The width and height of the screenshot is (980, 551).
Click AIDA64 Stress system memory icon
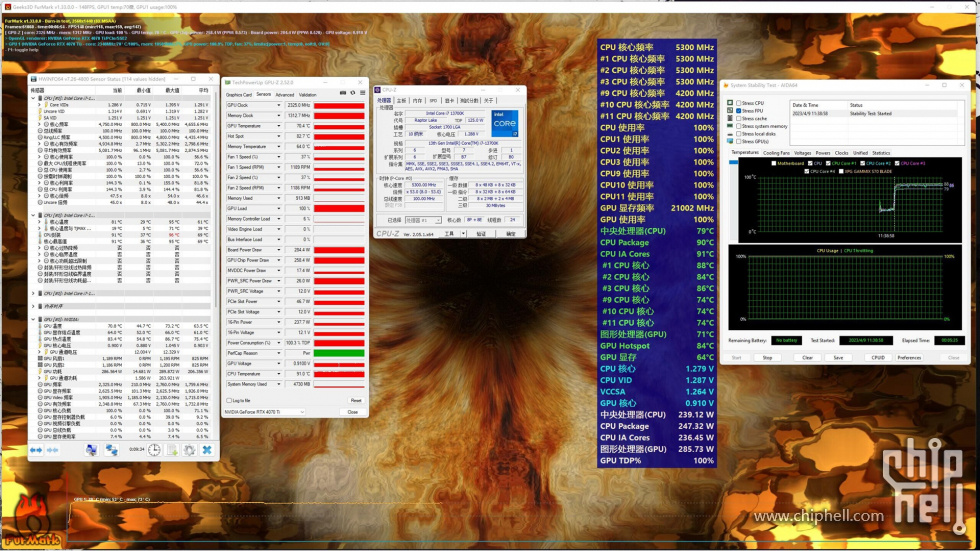tap(730, 126)
